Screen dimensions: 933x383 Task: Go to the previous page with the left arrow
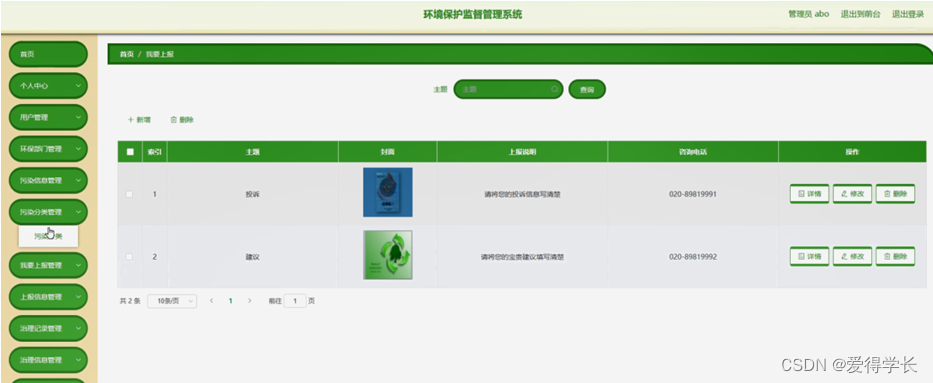(x=211, y=301)
